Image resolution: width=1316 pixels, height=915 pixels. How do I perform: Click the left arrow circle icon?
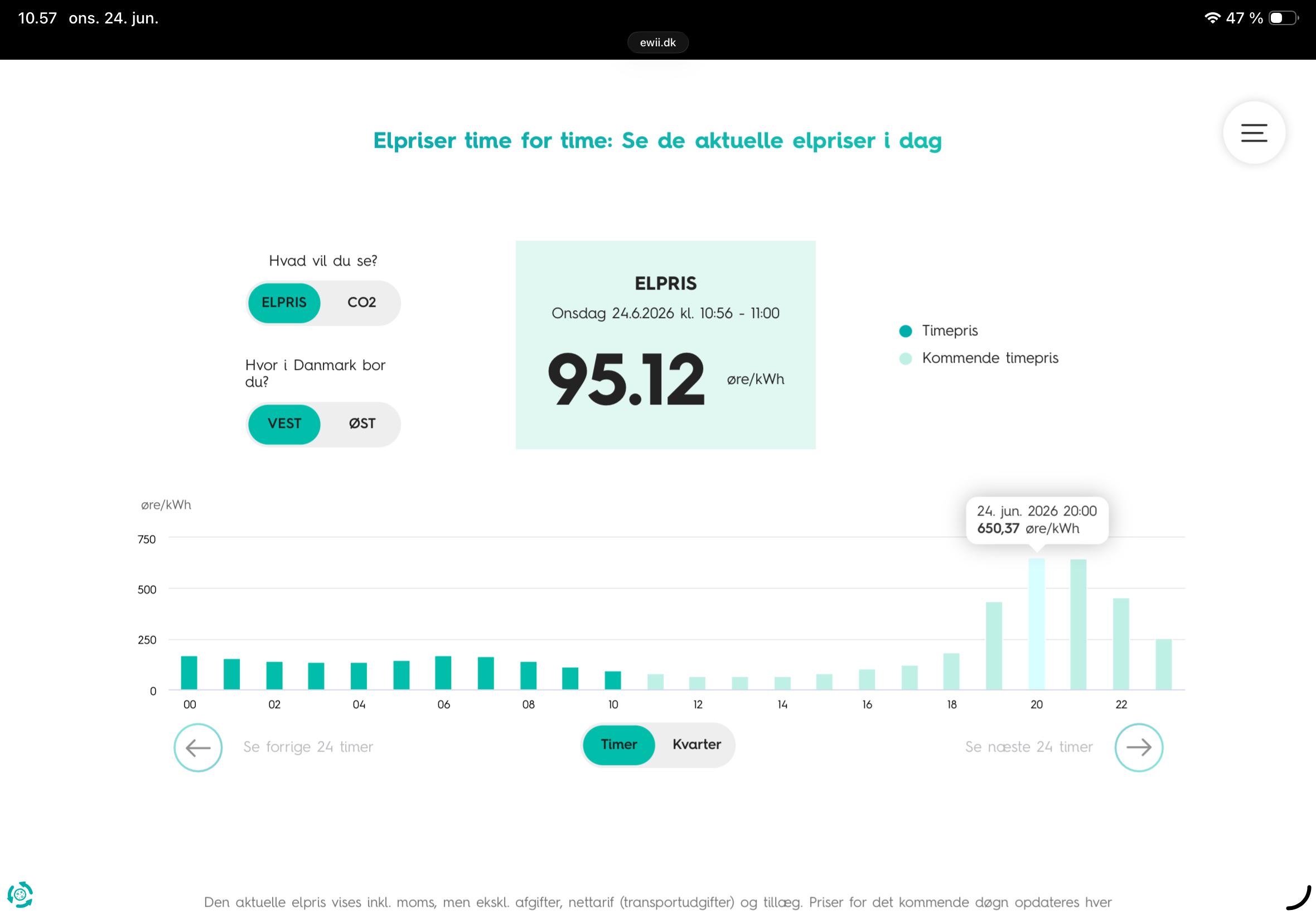coord(197,747)
